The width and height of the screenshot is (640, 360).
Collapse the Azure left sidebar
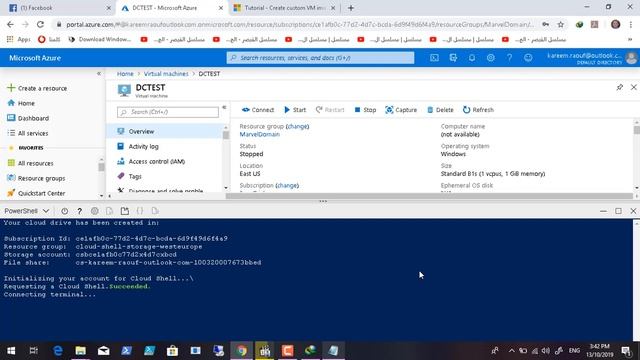tap(99, 73)
